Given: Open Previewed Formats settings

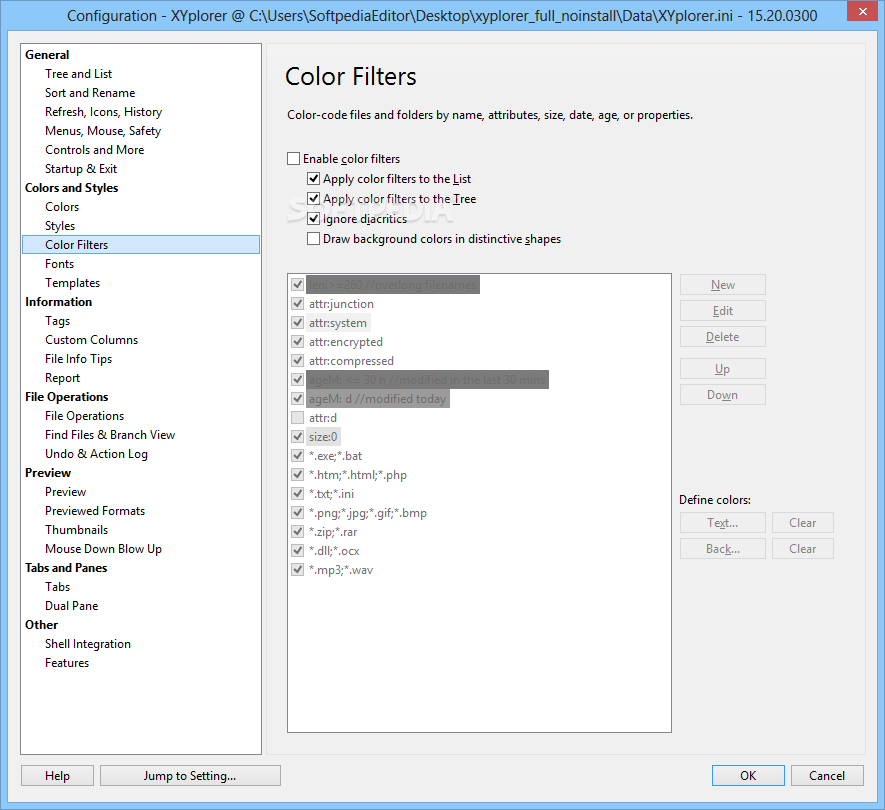Looking at the screenshot, I should click(95, 511).
